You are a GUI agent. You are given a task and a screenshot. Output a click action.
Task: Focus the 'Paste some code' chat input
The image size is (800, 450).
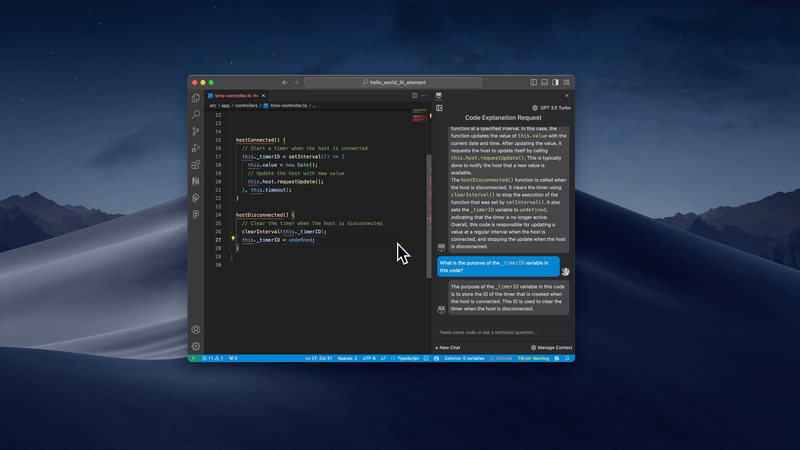[x=503, y=332]
